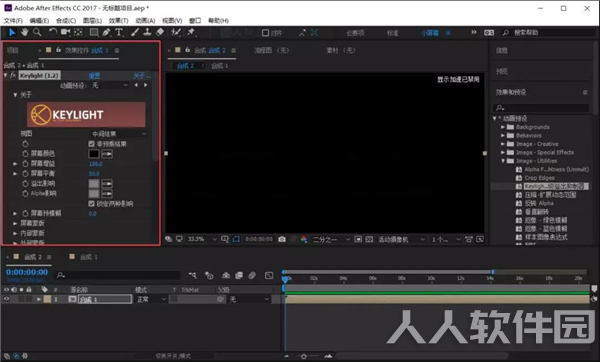Expand the Backgrounds presets folder

tap(503, 127)
